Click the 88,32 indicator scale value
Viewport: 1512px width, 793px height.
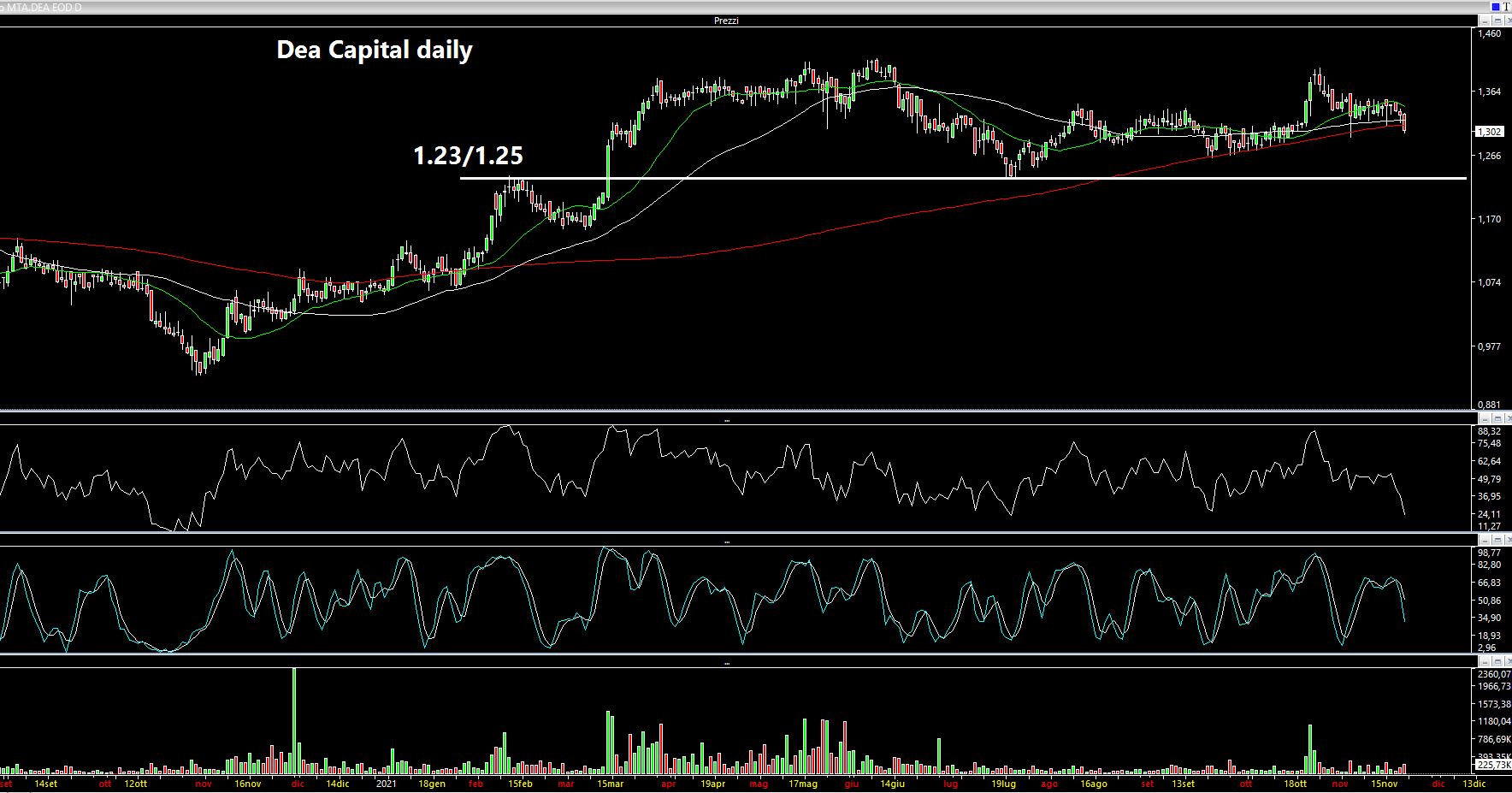1491,431
